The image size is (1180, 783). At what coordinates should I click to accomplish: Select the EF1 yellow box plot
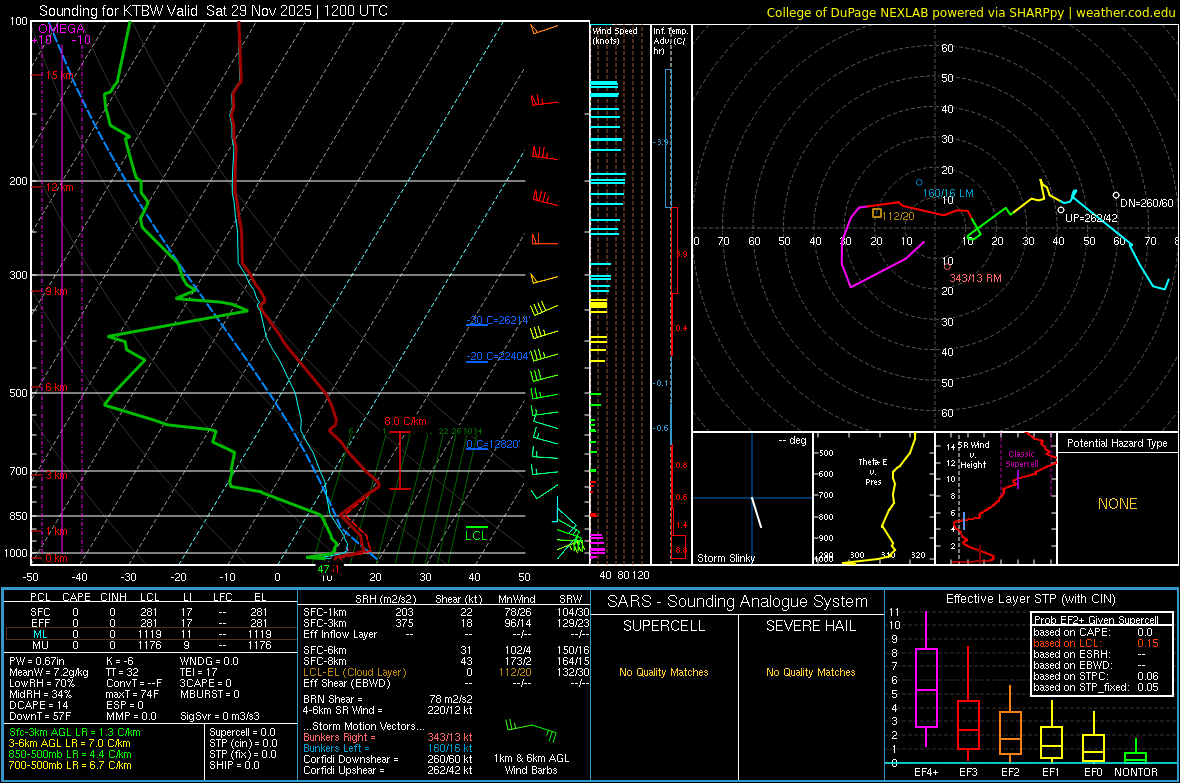coord(1051,731)
